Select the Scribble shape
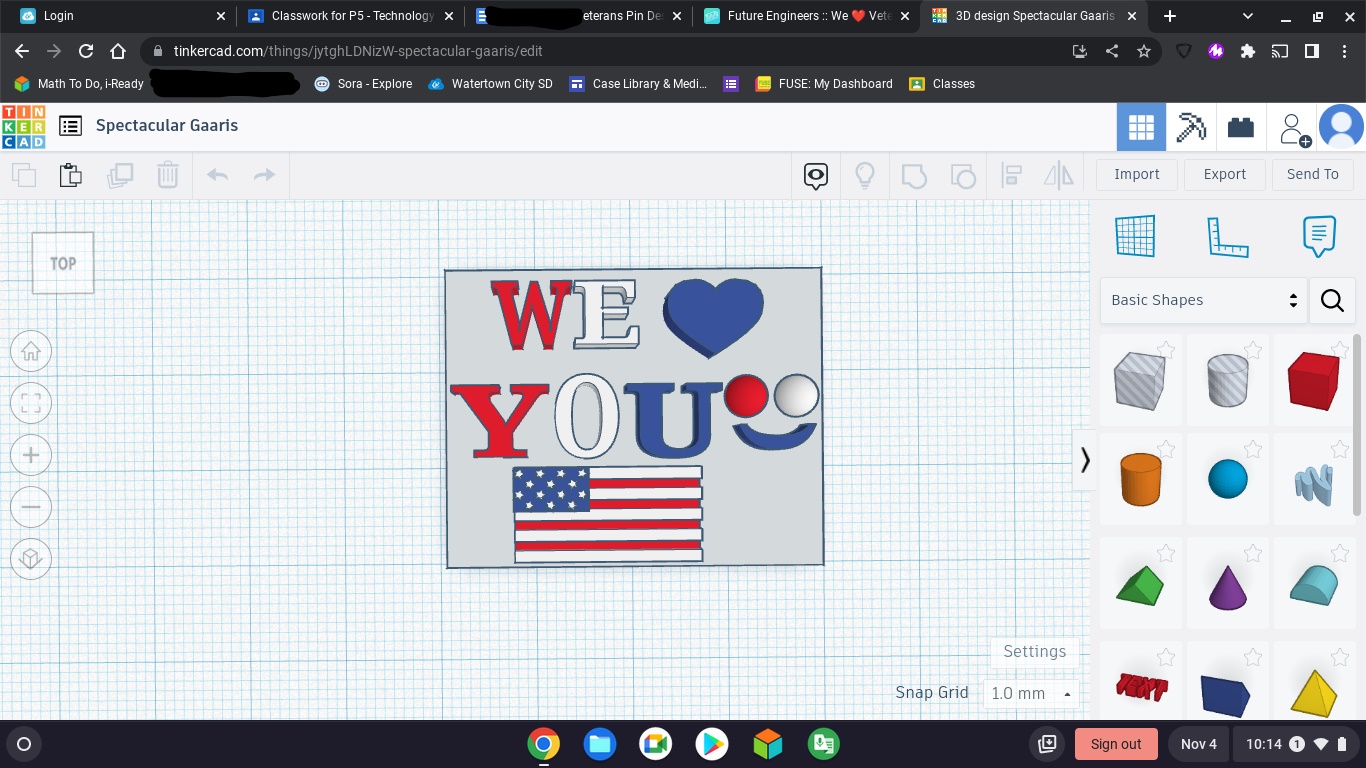The image size is (1366, 768). tap(1314, 485)
